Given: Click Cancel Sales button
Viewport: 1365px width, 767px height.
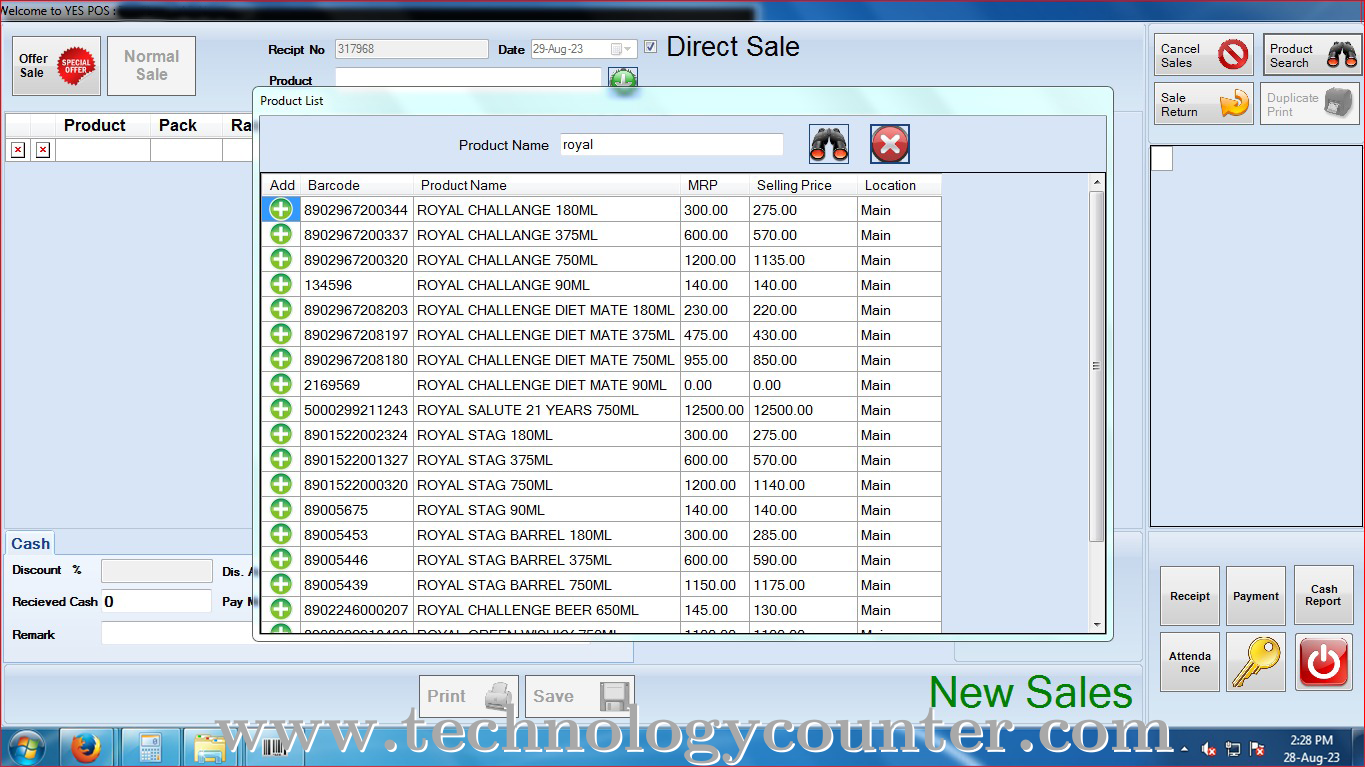Looking at the screenshot, I should pos(1204,55).
